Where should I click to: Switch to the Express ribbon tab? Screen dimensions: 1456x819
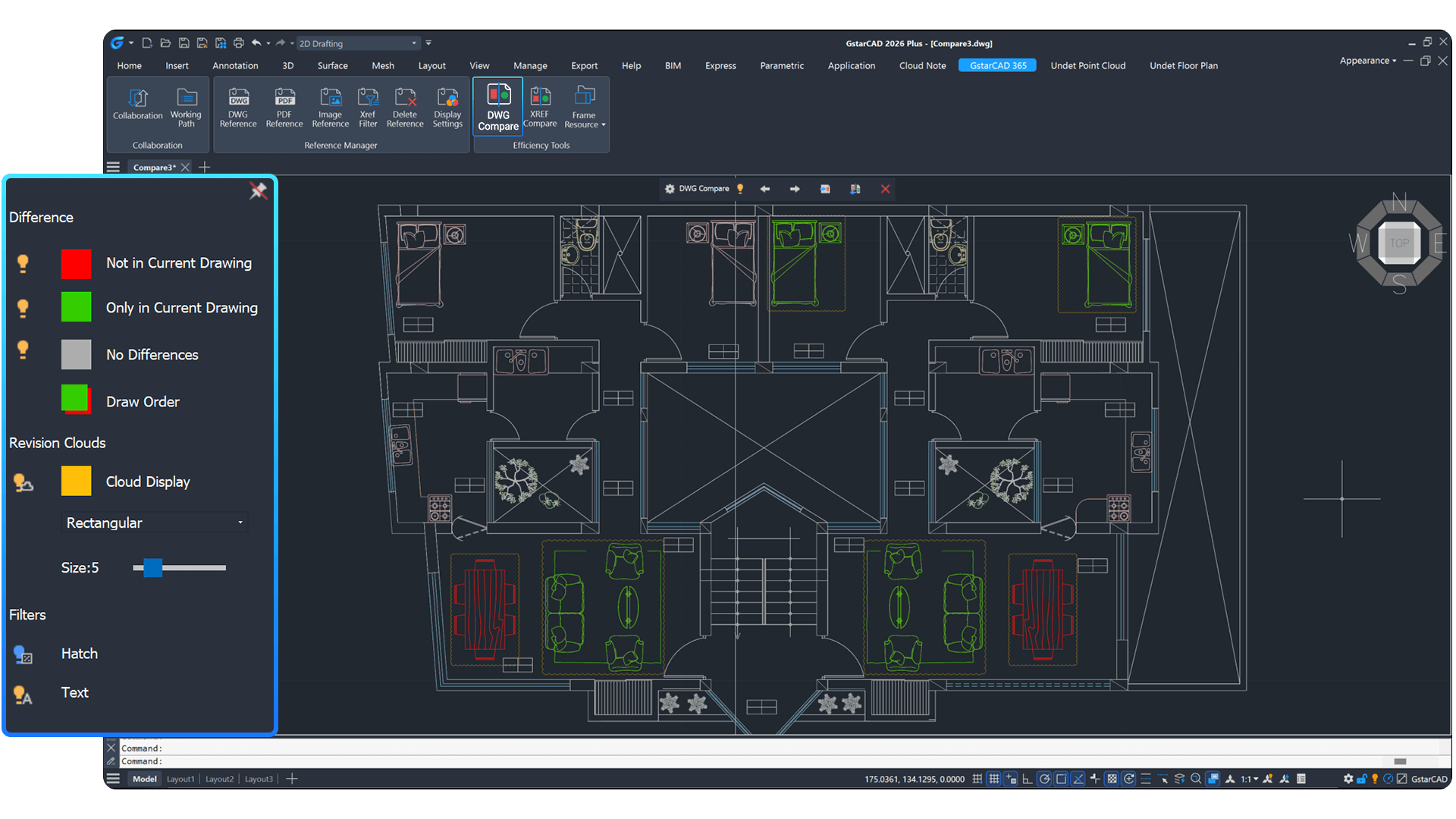[720, 66]
